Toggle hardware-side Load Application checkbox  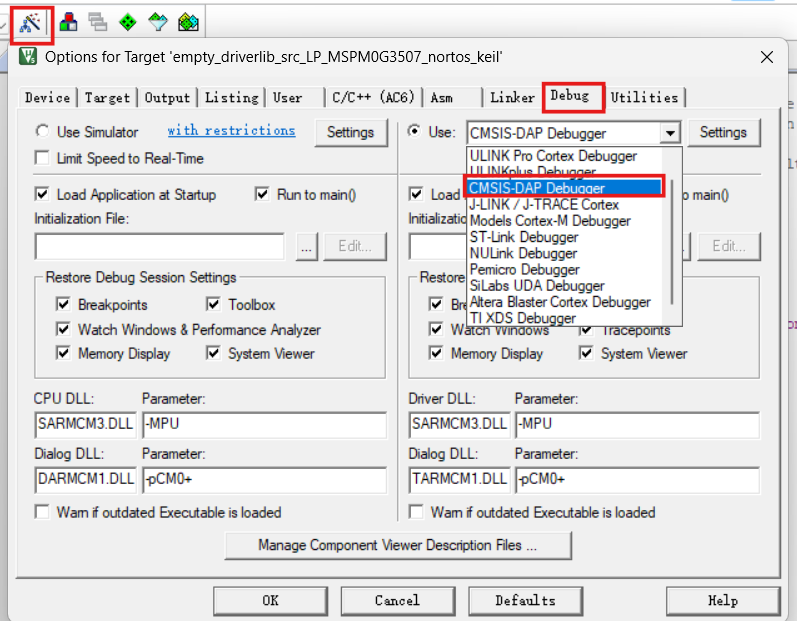pos(416,194)
